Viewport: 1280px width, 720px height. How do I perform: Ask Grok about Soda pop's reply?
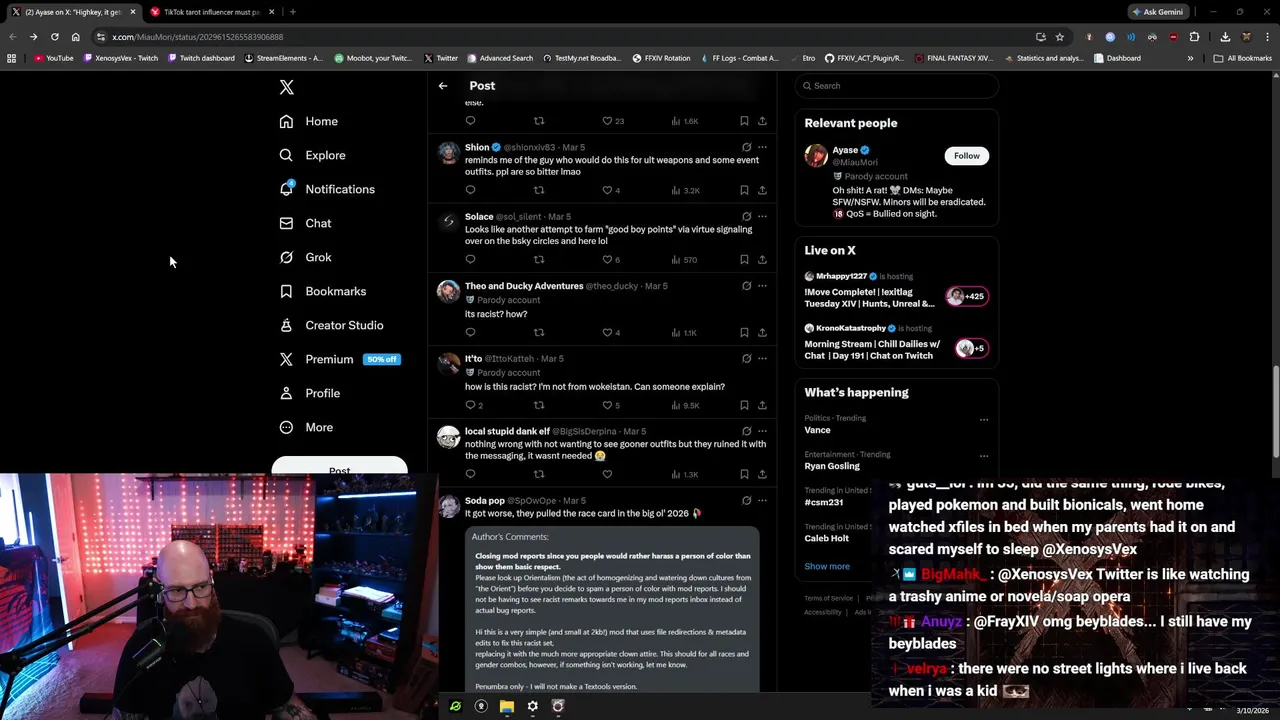coord(746,500)
